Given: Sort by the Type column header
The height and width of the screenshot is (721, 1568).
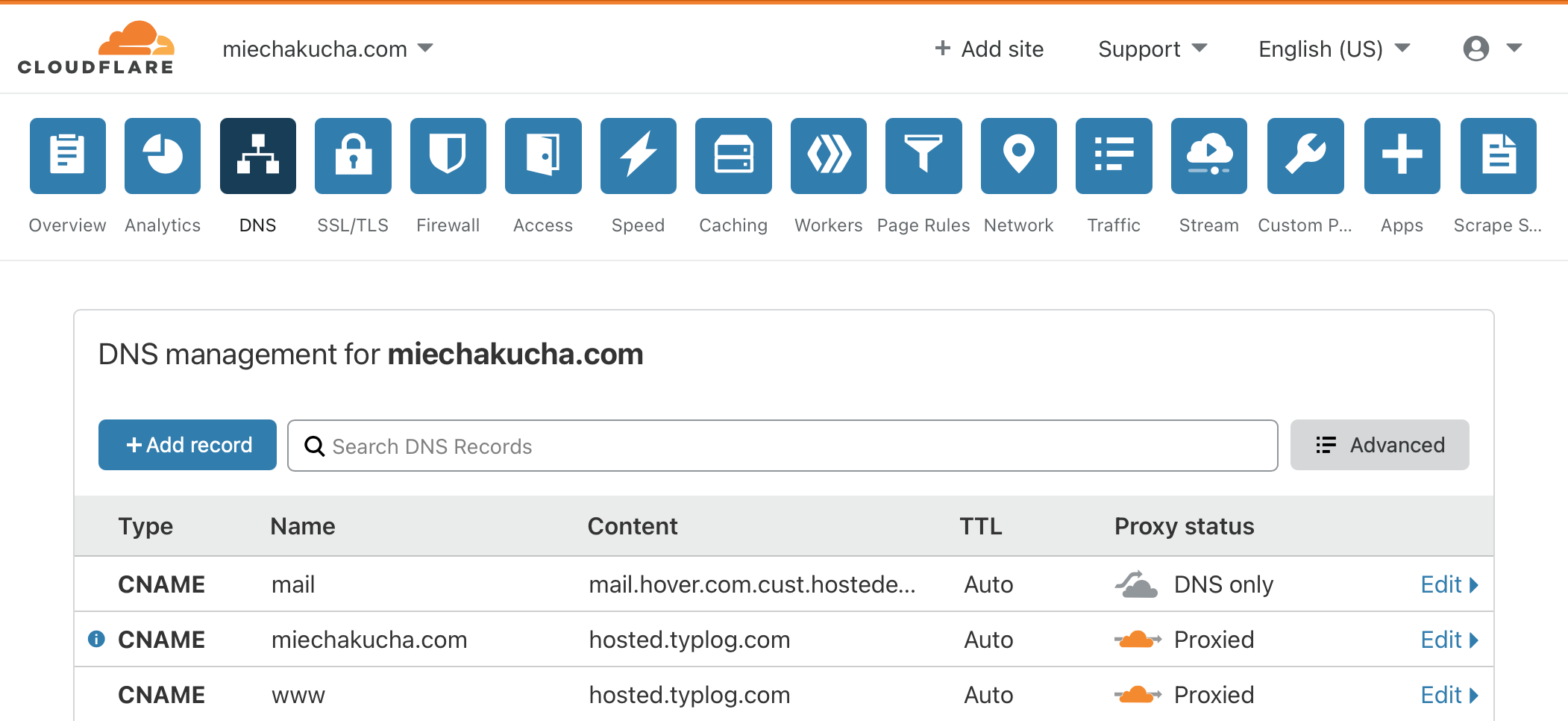Looking at the screenshot, I should click(x=145, y=526).
